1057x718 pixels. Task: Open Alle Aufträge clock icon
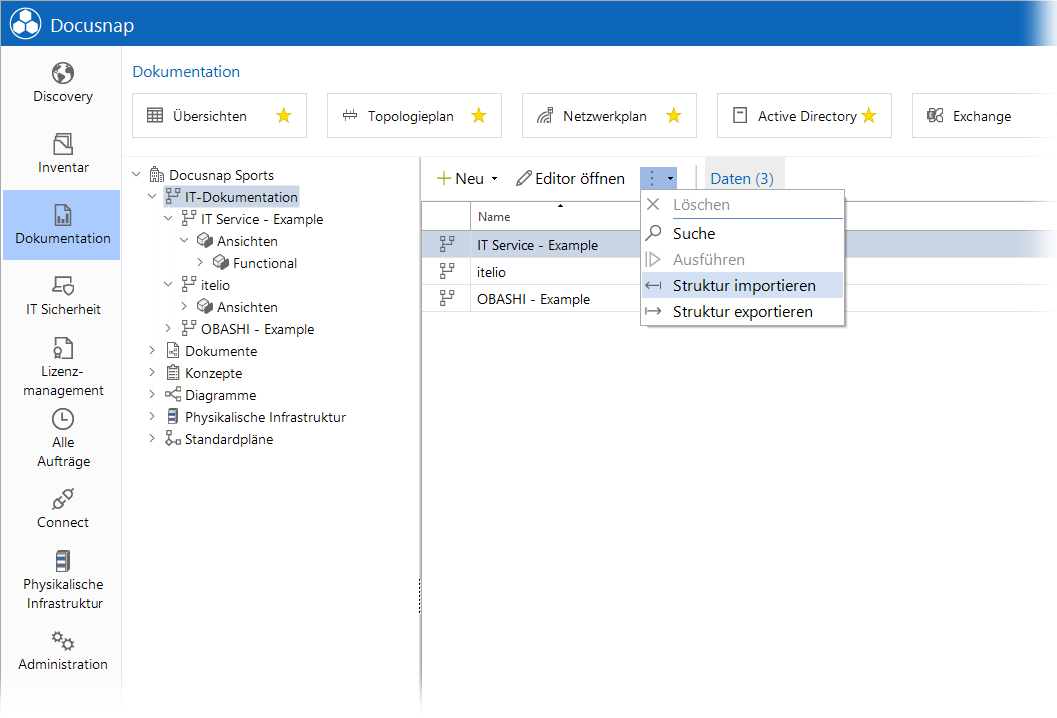click(x=63, y=419)
